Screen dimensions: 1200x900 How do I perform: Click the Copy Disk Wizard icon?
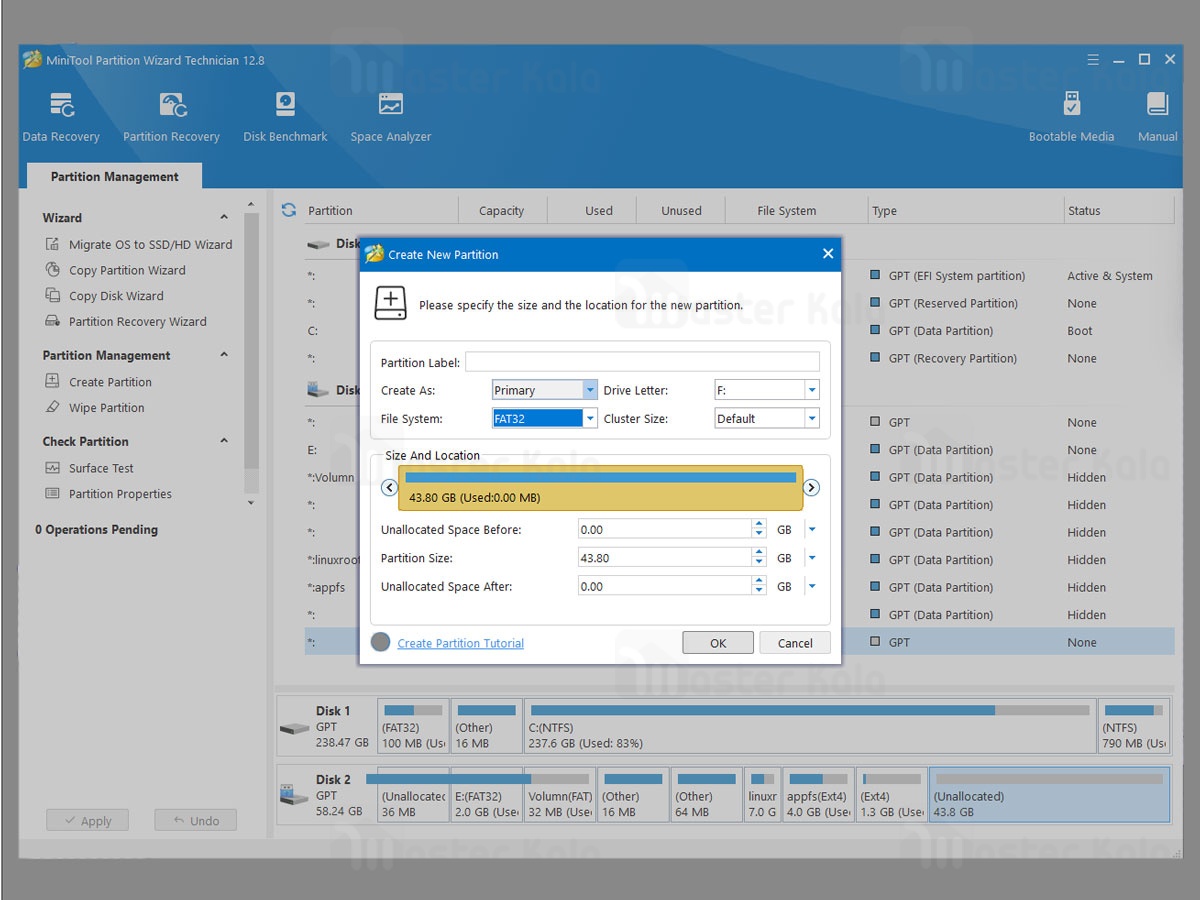(x=53, y=296)
